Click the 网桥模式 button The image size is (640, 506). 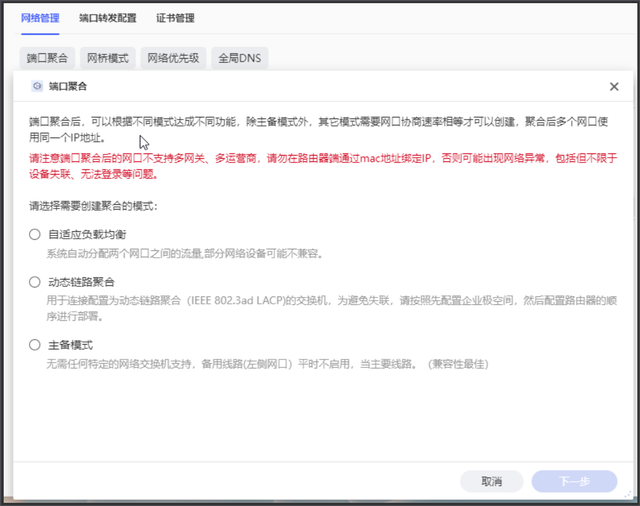click(108, 58)
